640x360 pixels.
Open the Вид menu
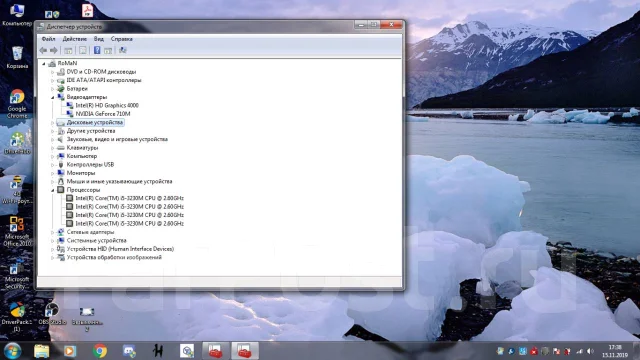(x=99, y=39)
